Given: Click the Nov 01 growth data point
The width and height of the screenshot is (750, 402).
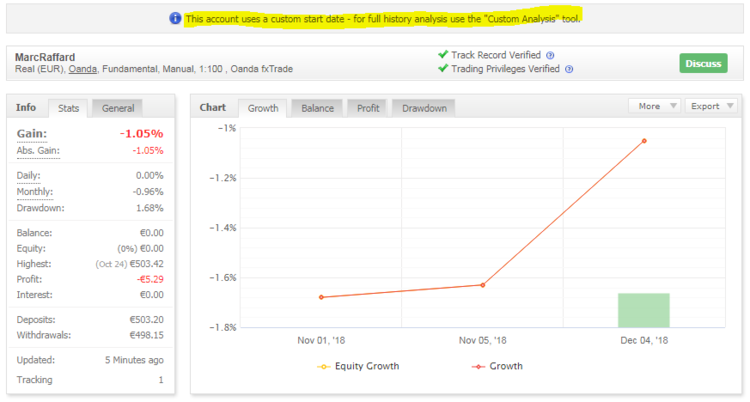Looking at the screenshot, I should tap(321, 297).
